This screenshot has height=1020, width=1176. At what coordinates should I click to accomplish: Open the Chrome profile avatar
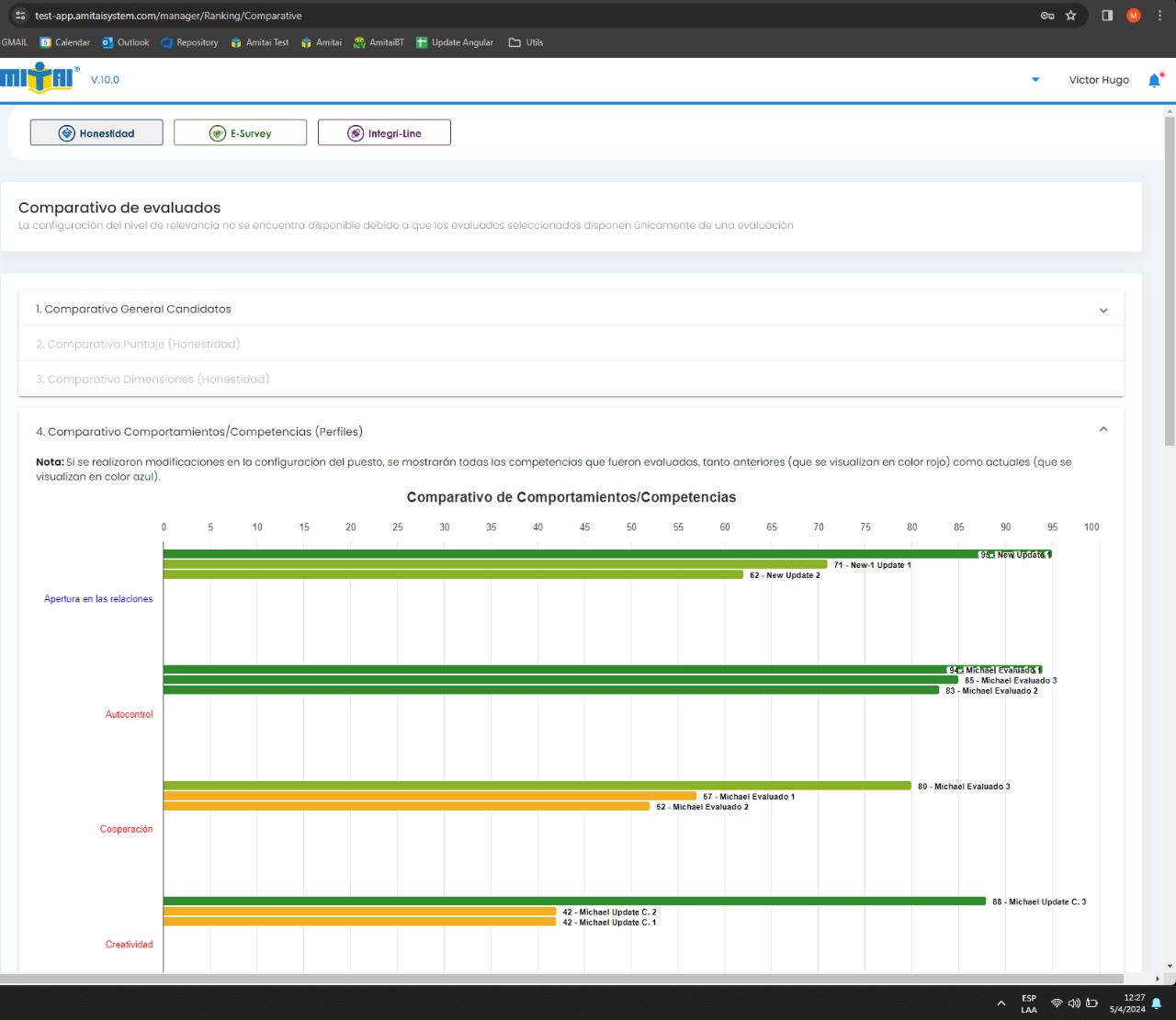coord(1134,16)
